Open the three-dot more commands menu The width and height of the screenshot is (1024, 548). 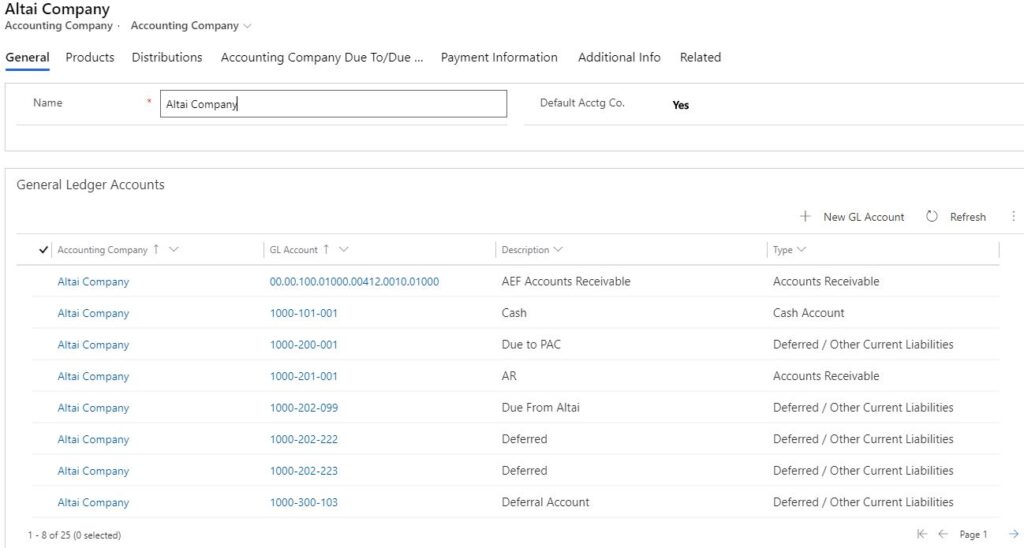tap(1014, 216)
